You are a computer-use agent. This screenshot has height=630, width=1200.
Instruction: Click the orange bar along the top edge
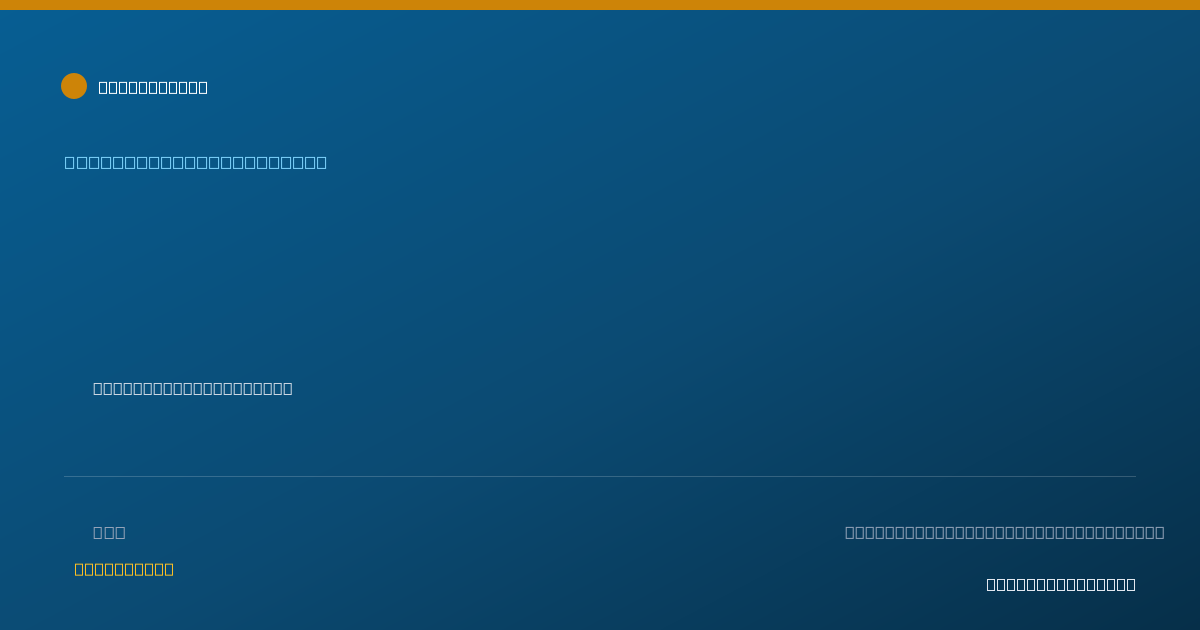click(600, 5)
